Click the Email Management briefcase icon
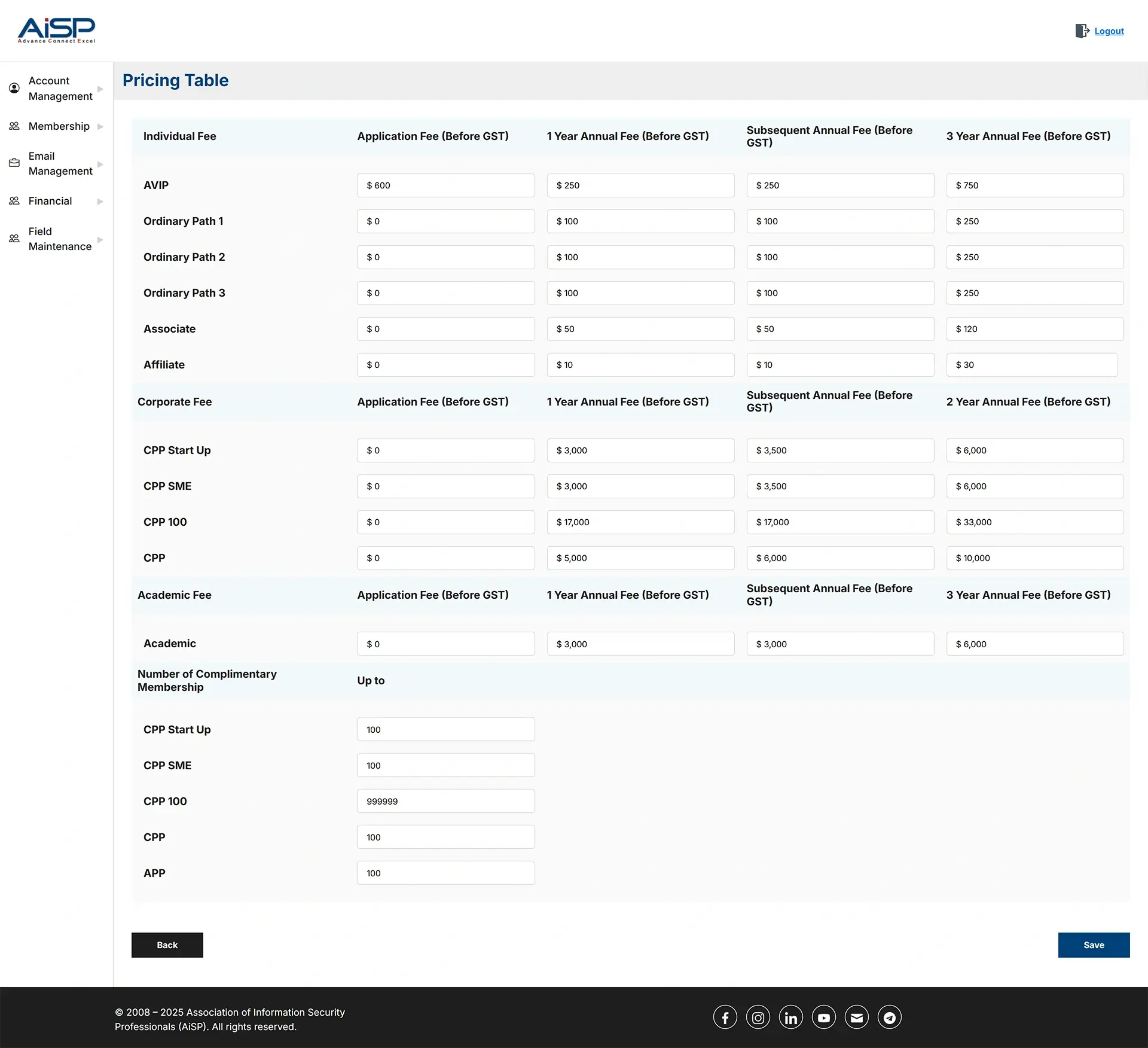Screen dimensions: 1148x1048 pos(15,163)
